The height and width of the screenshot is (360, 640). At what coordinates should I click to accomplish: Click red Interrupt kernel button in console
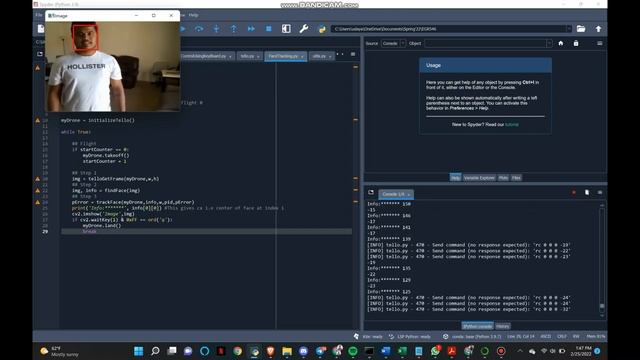click(573, 192)
